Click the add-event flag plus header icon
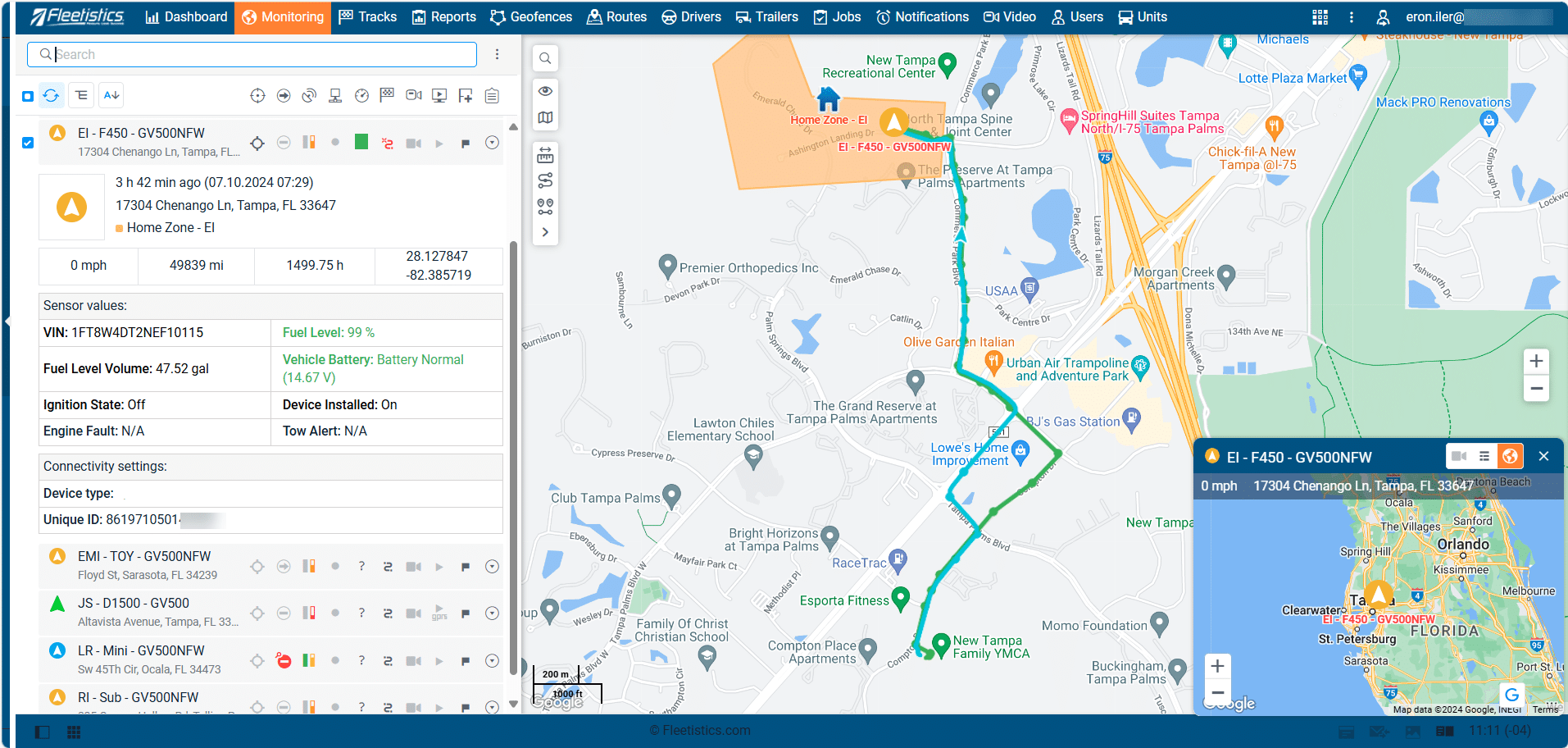This screenshot has height=748, width=1568. tap(466, 96)
